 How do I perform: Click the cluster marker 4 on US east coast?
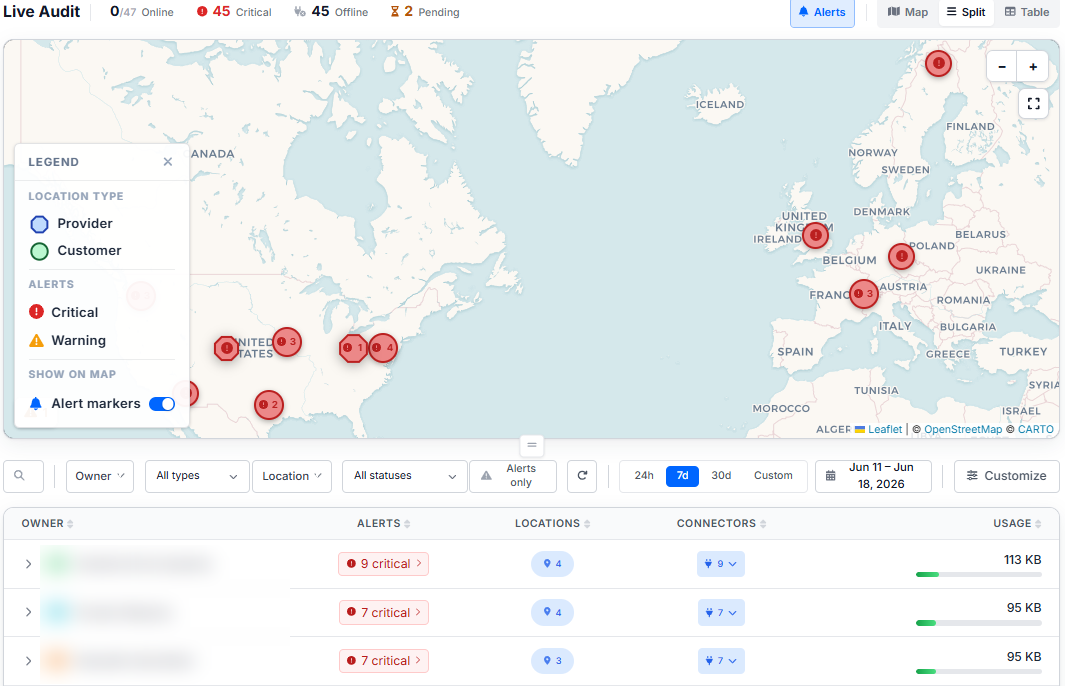[383, 348]
